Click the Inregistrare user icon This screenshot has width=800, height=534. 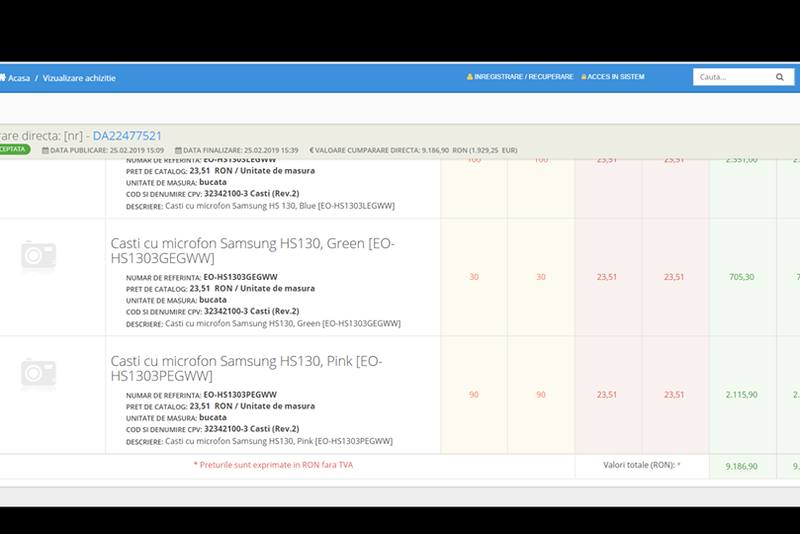[x=470, y=77]
